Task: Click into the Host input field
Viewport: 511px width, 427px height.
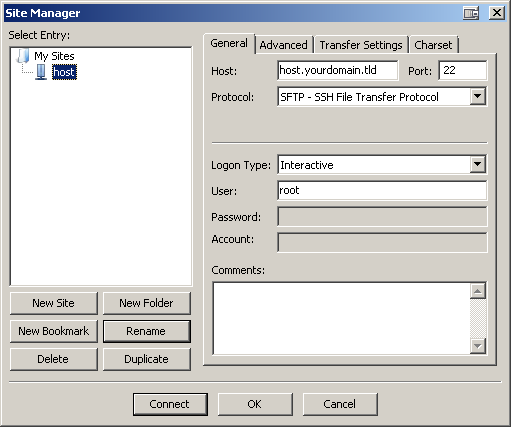Action: click(338, 70)
